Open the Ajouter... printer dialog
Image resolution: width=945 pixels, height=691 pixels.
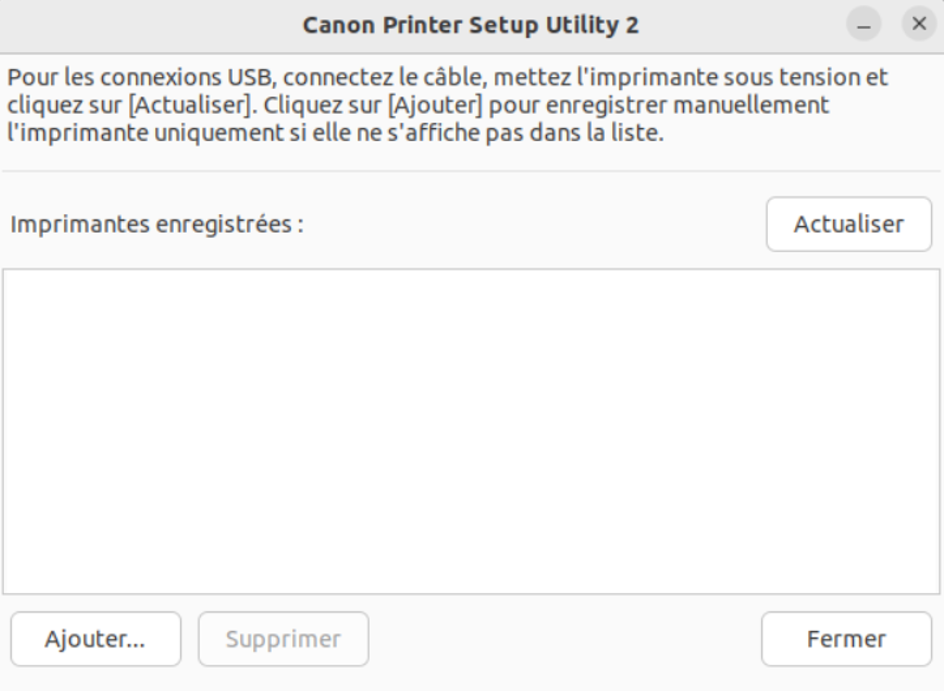(95, 638)
